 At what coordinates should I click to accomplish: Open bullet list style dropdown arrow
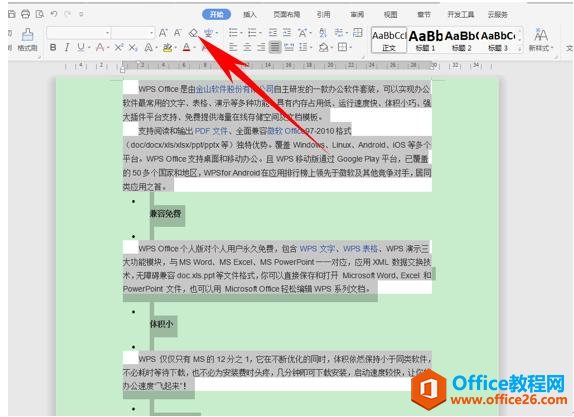241,33
